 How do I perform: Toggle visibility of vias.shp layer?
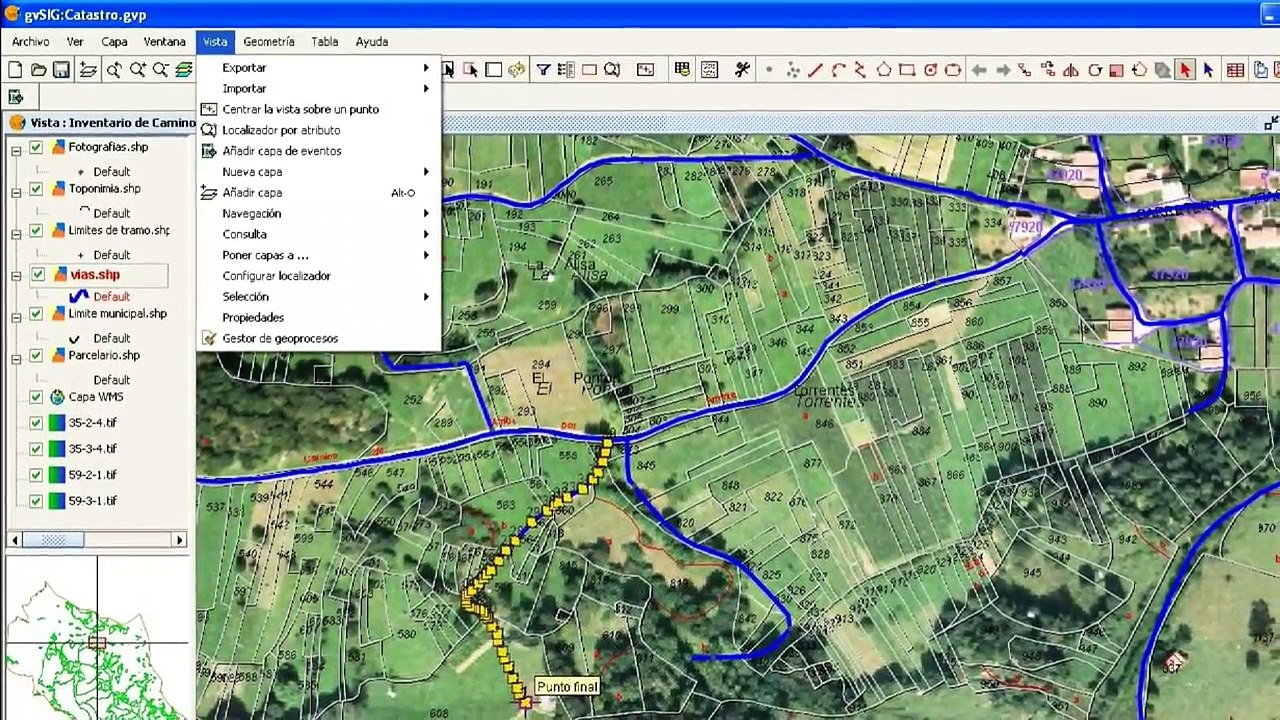[37, 275]
